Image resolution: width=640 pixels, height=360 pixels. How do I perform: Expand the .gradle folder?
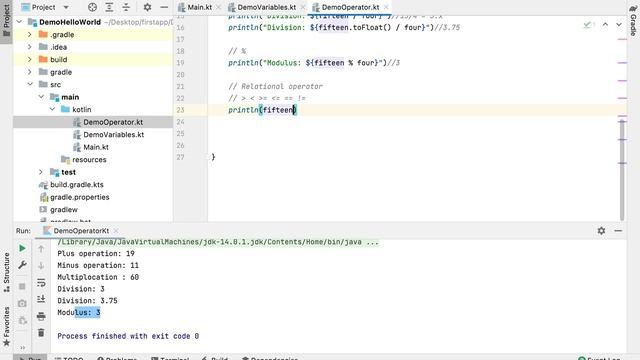click(30, 35)
